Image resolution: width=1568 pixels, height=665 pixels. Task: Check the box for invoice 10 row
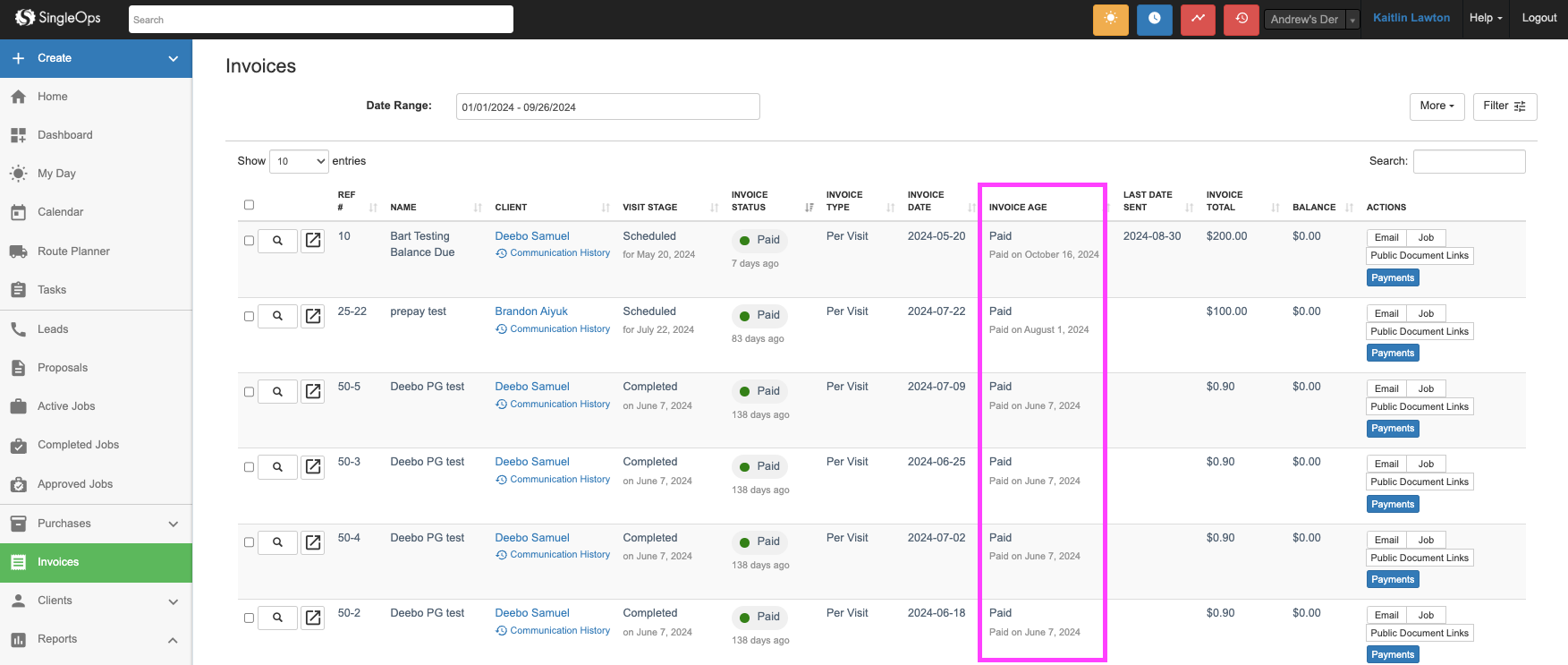coord(249,240)
